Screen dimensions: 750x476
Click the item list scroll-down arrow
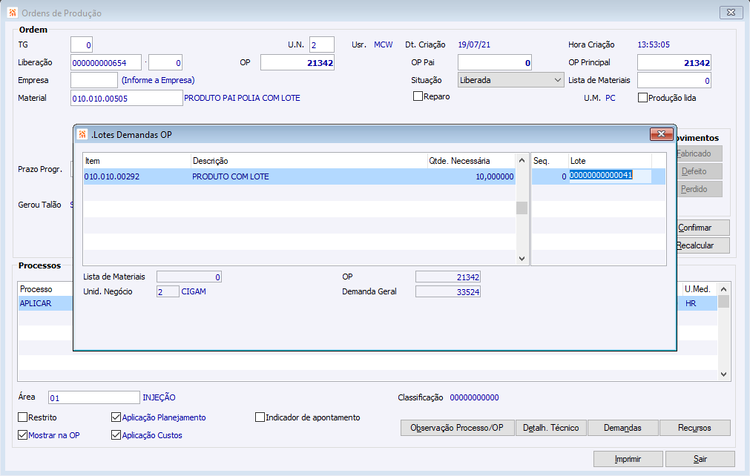point(522,258)
